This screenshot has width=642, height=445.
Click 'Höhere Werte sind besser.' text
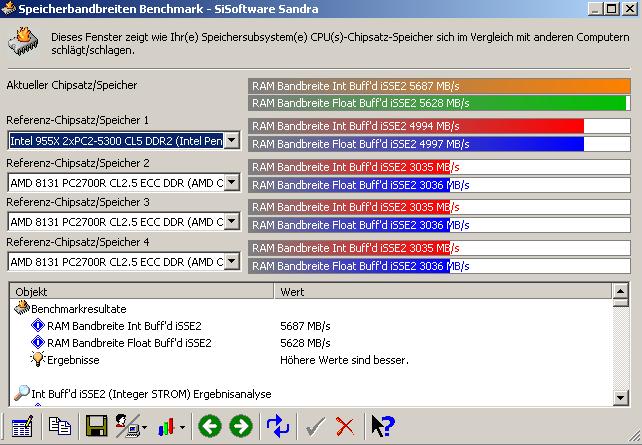coord(344,360)
